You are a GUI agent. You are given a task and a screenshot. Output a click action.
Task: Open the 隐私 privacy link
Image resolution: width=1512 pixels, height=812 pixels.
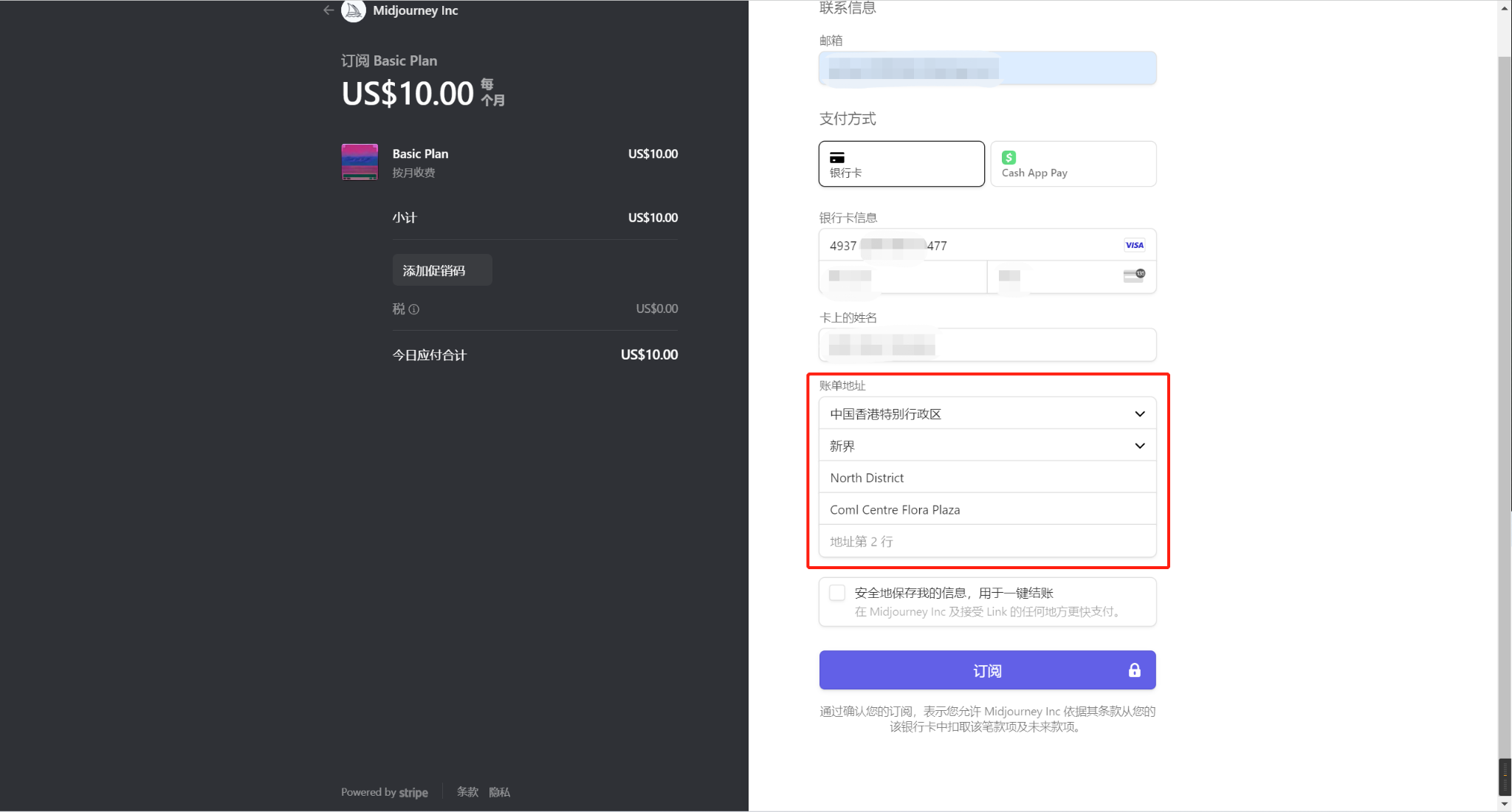500,792
